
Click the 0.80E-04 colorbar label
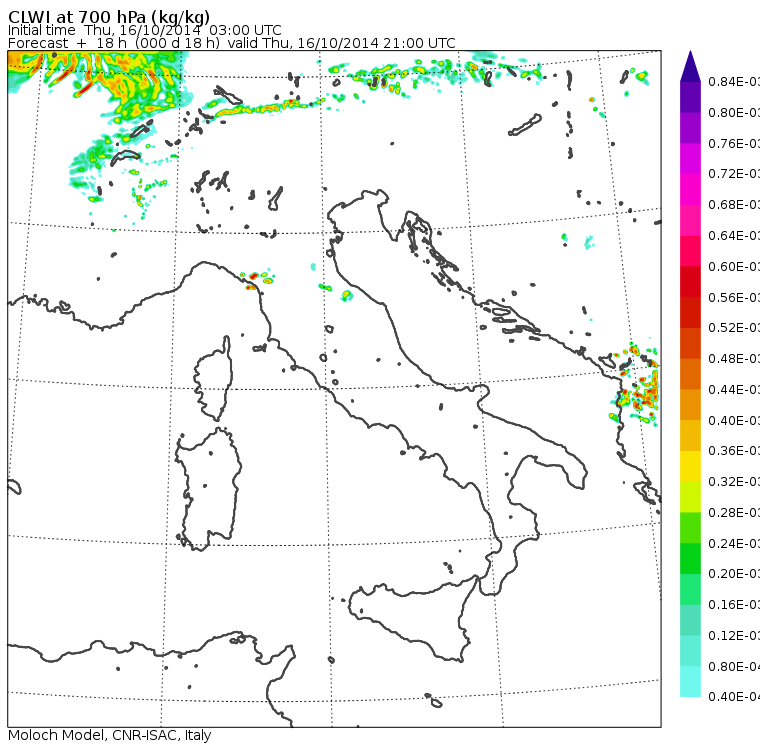(734, 667)
